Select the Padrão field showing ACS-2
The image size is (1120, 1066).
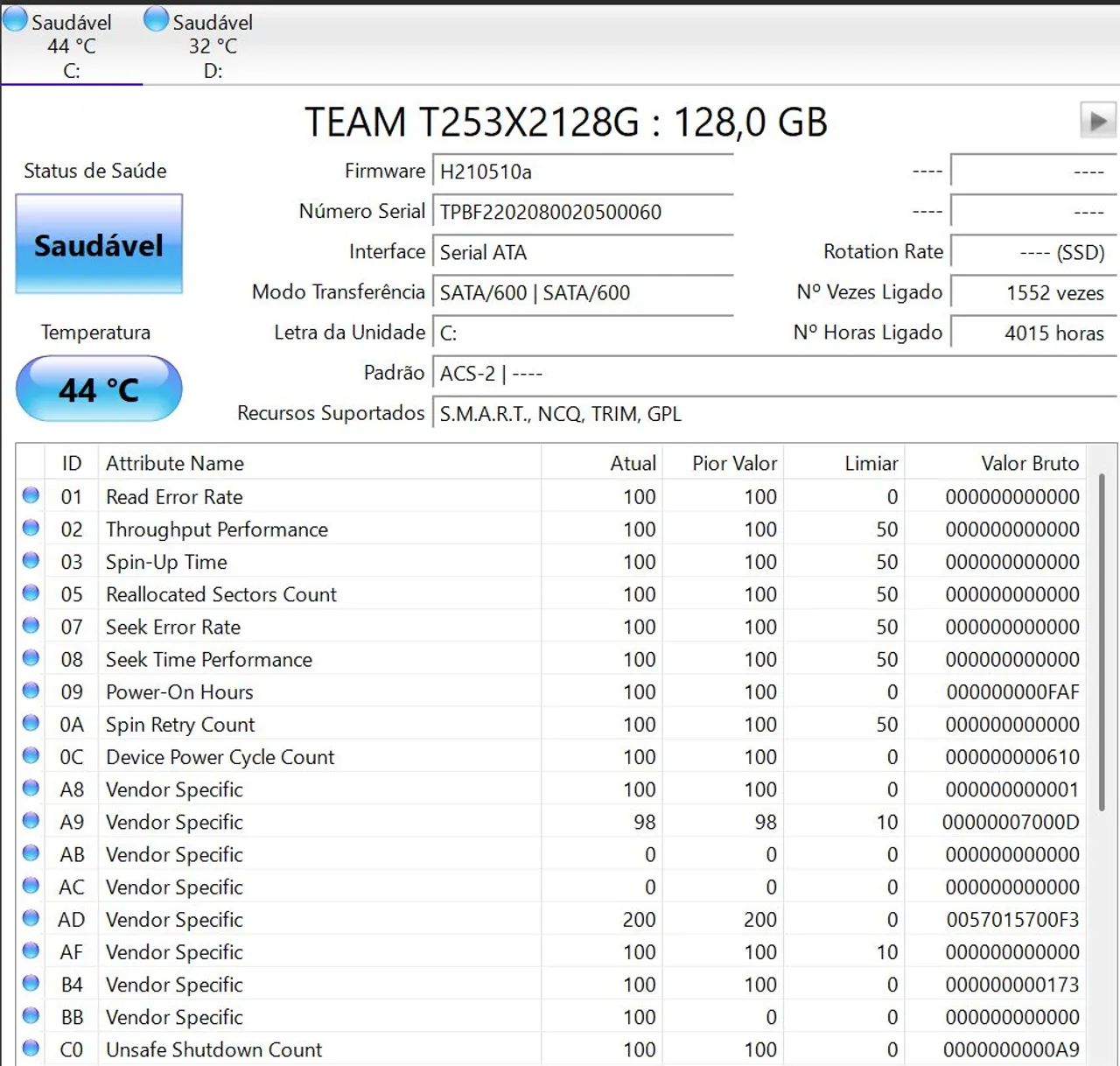(775, 374)
